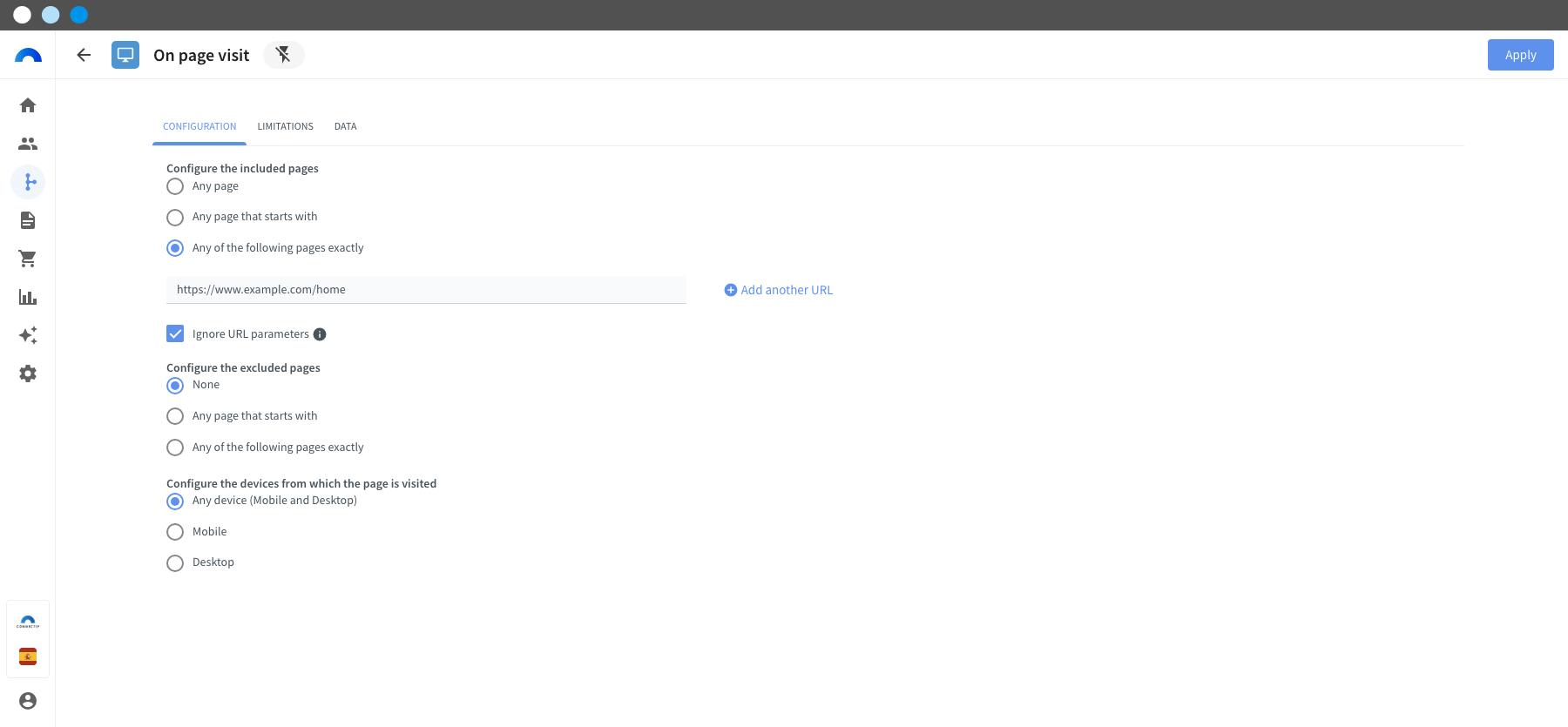1568x727 pixels.
Task: Open the user account profile icon
Action: pyautogui.click(x=28, y=701)
